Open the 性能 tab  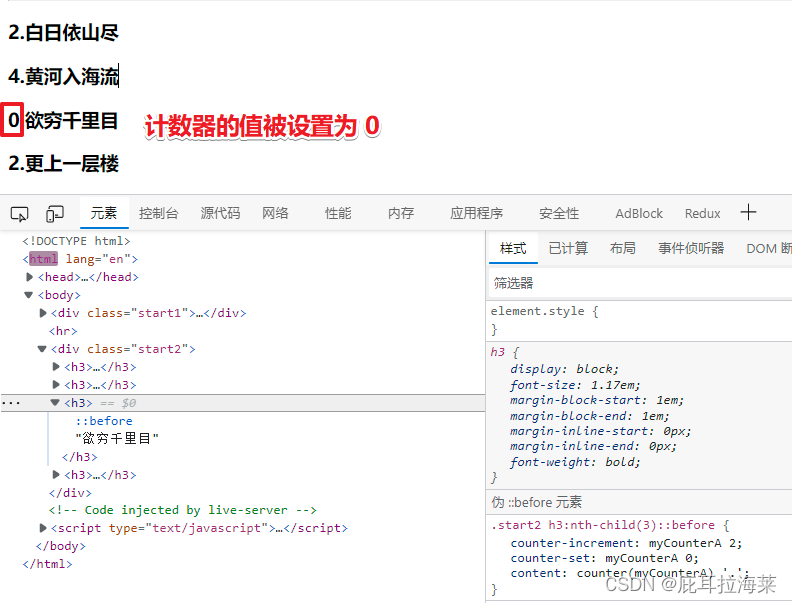click(338, 213)
